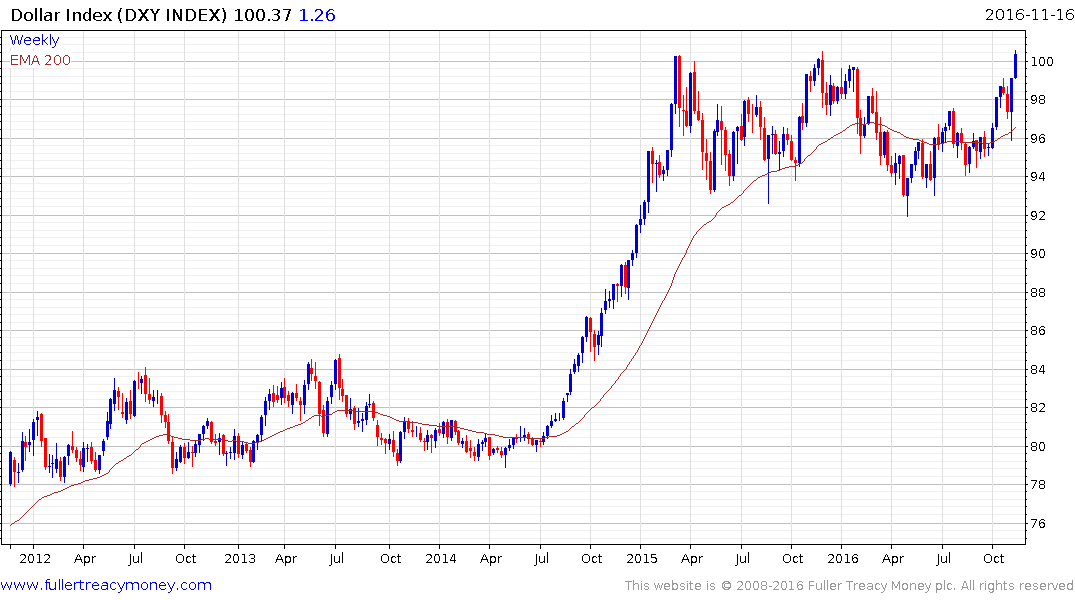Screen dimensions: 1075x600
Task: Click the 94 price axis label
Action: pyautogui.click(x=1038, y=177)
